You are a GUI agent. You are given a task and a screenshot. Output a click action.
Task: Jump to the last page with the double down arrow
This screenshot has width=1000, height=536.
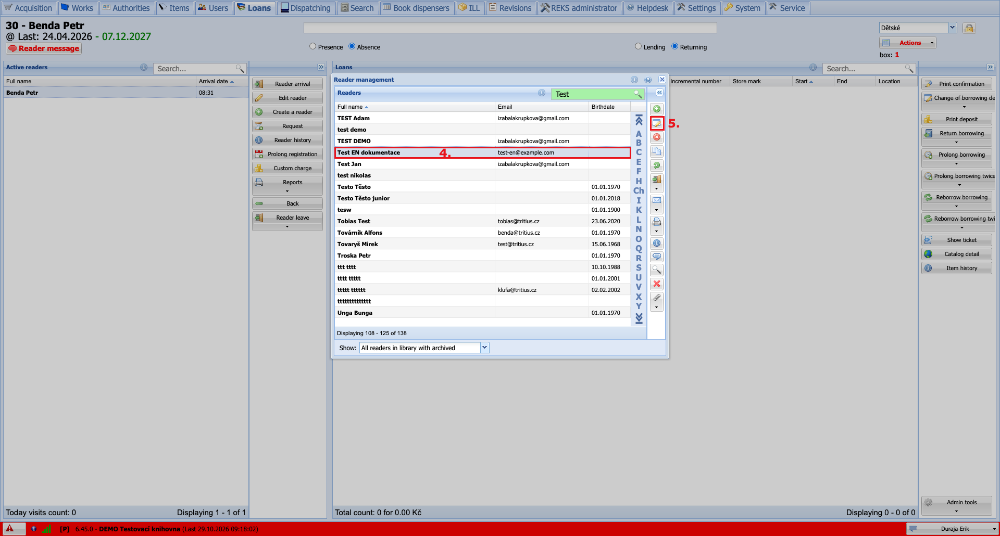click(x=638, y=318)
